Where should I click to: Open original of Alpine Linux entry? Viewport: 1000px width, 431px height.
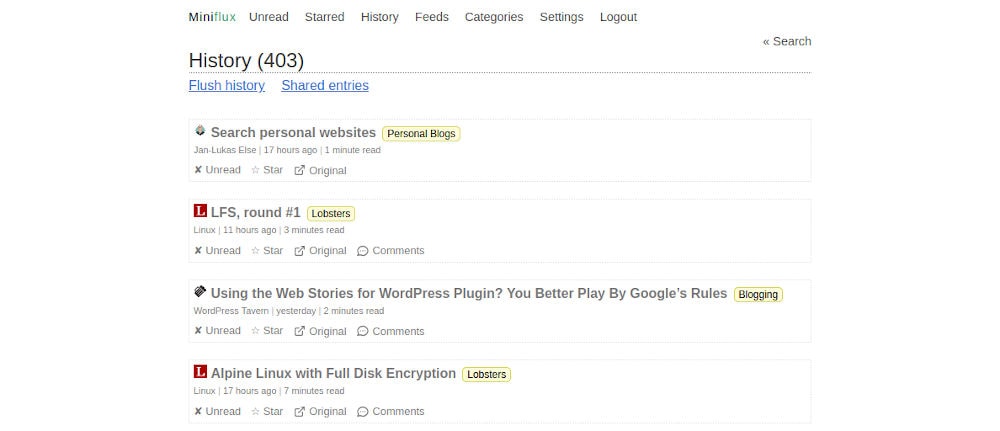320,411
